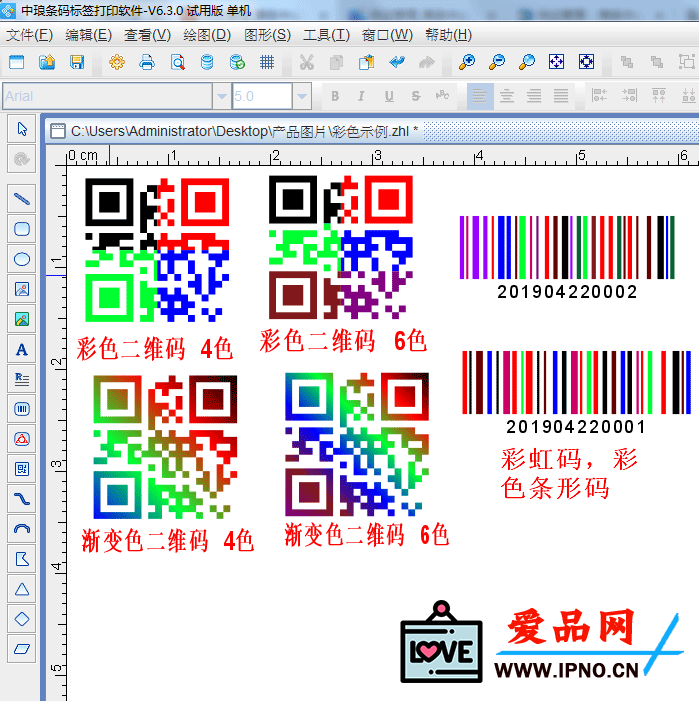The width and height of the screenshot is (699, 701).
Task: Open document settings gear icon
Action: [117, 62]
